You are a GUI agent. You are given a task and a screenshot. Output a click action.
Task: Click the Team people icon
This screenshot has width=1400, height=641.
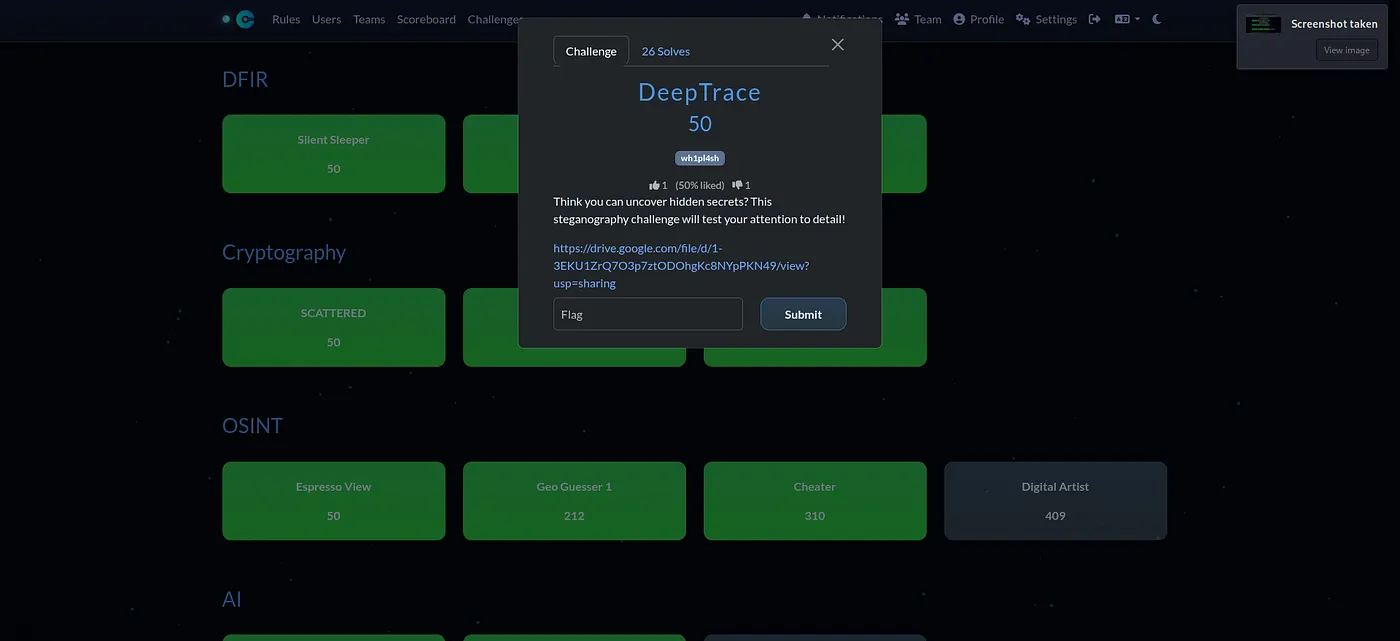click(x=902, y=19)
